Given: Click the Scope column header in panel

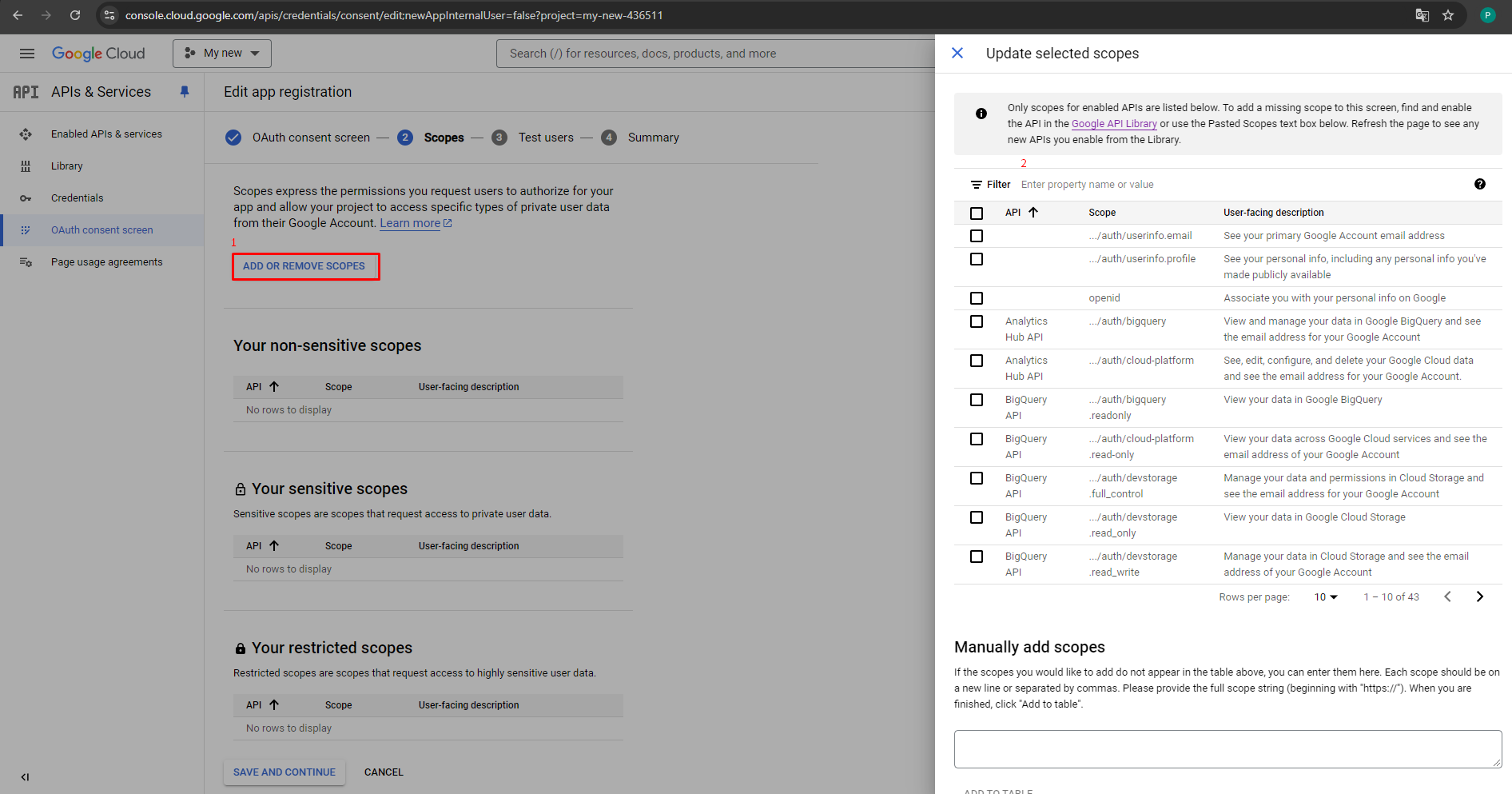Looking at the screenshot, I should (1102, 213).
